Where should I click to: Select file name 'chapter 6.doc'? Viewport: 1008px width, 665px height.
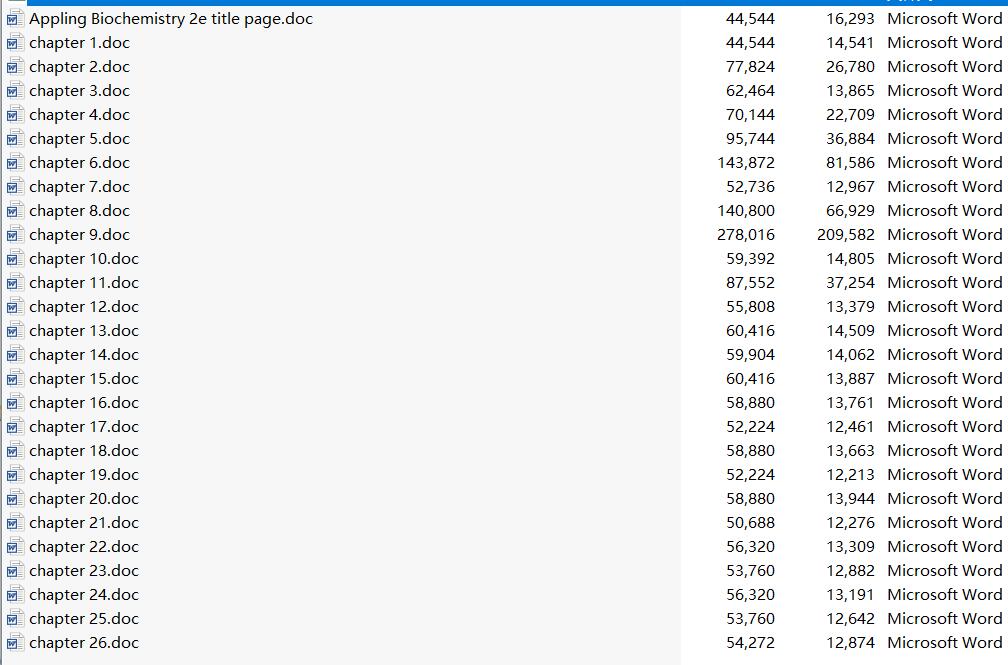click(x=80, y=163)
